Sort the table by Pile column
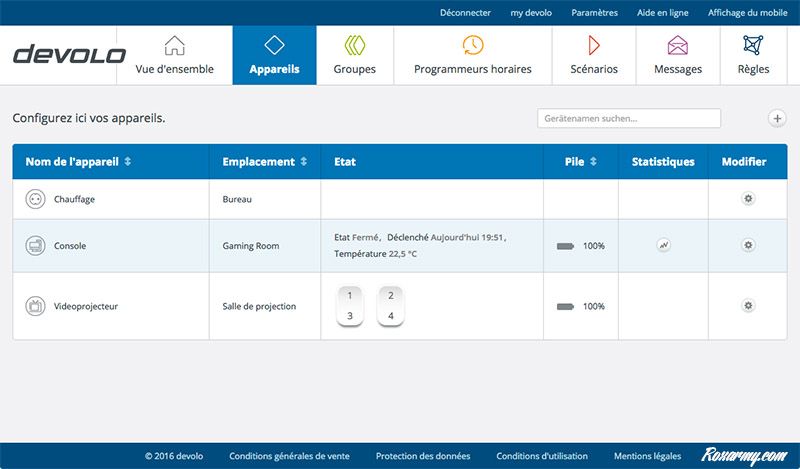Viewport: 800px width, 469px height. (580, 162)
